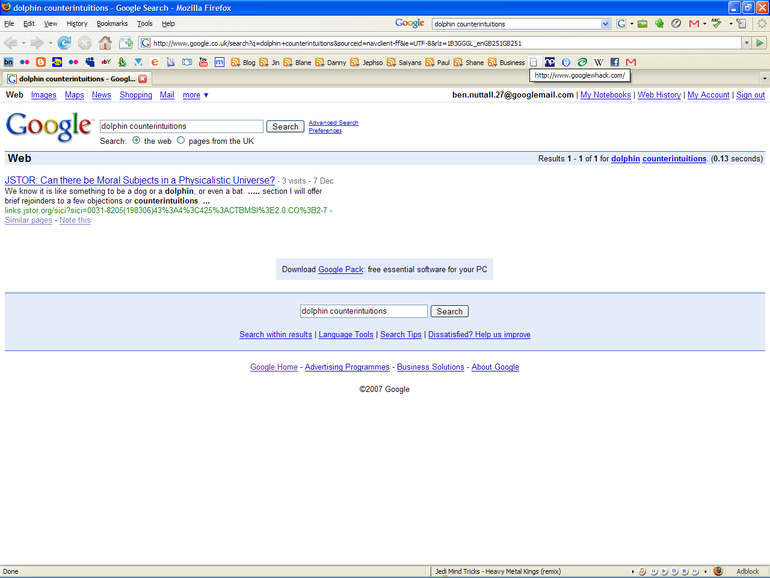Select the 'the web' search radio button

coord(136,140)
